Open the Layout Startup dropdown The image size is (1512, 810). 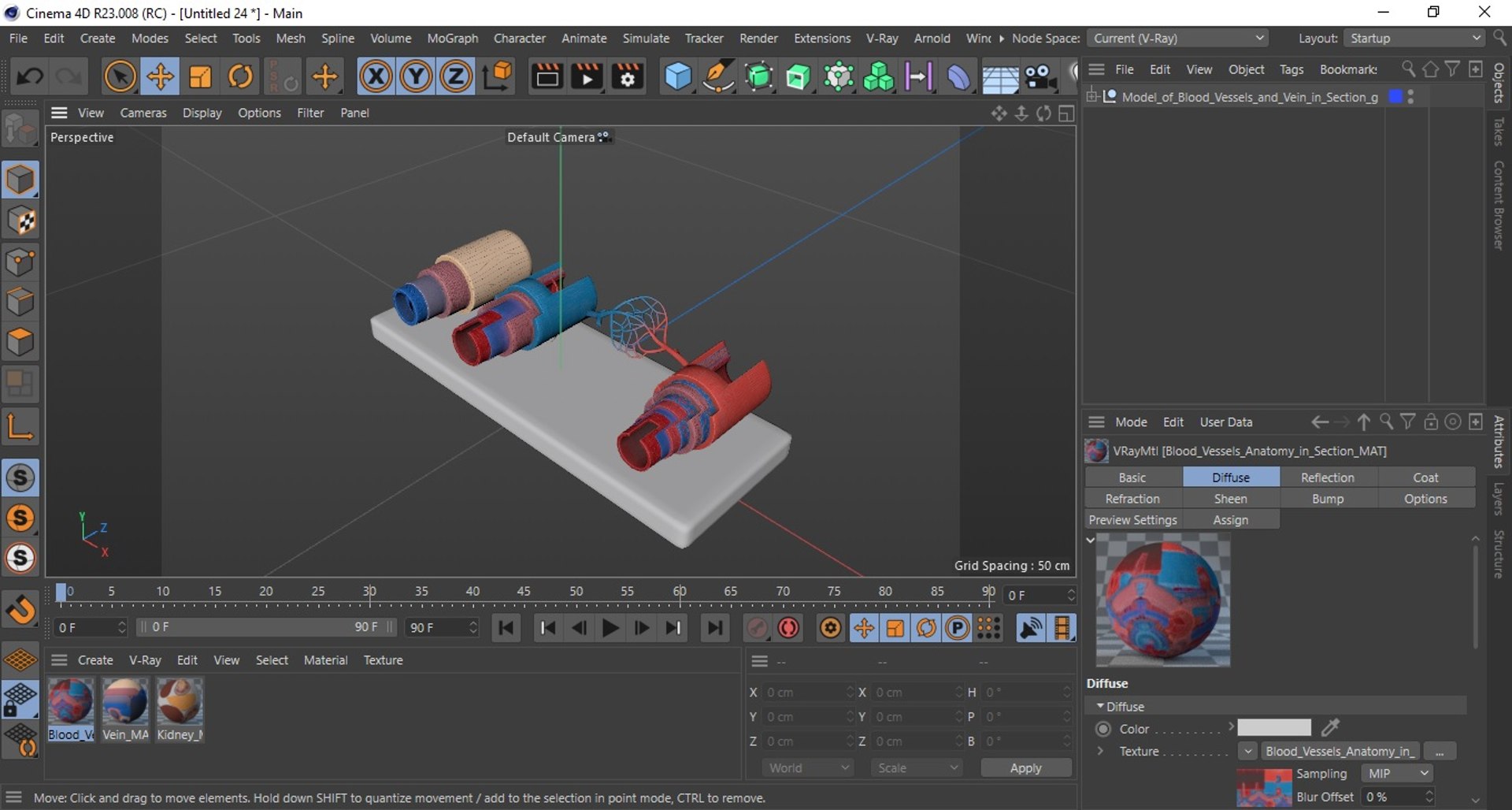(1414, 38)
